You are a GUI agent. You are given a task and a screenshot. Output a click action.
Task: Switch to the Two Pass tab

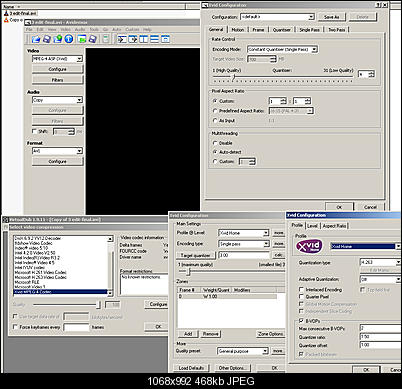(337, 30)
